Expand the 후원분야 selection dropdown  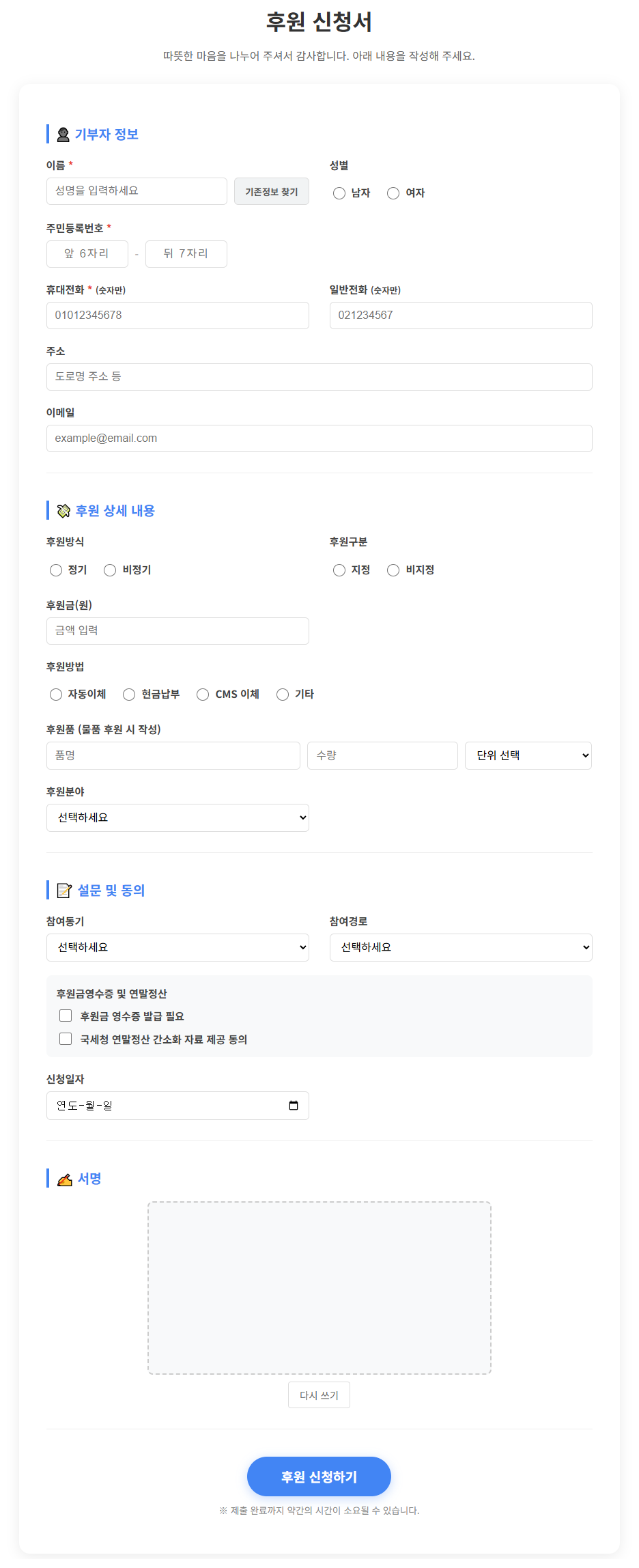[177, 817]
